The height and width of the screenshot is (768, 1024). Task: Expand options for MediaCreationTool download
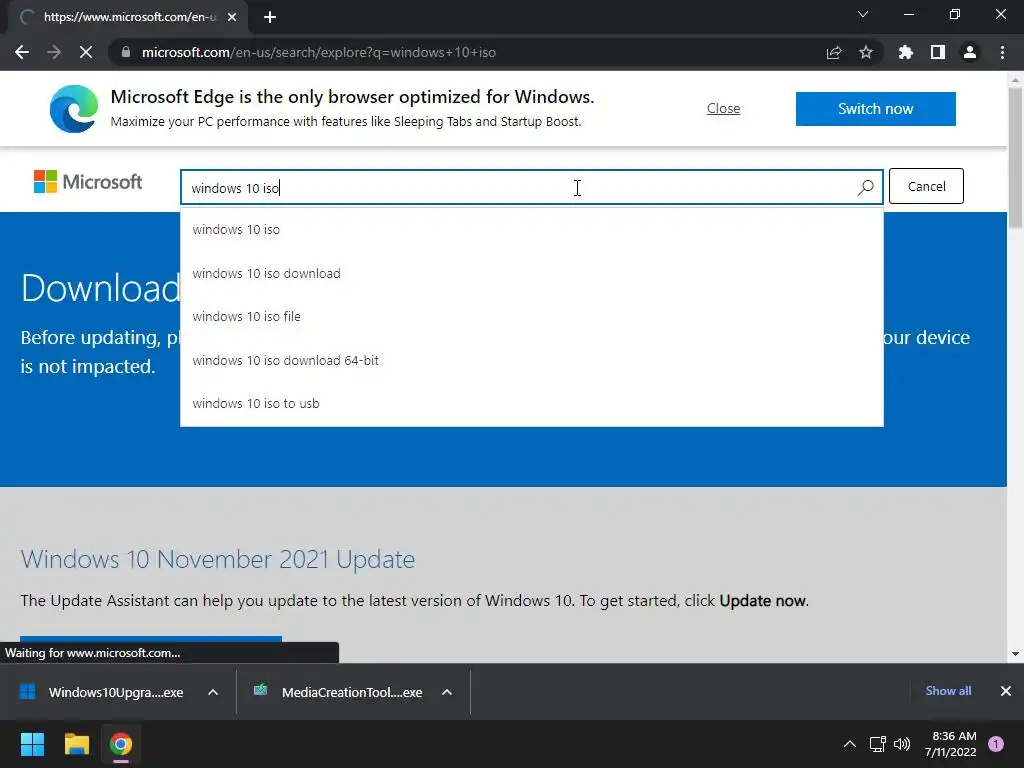click(x=447, y=692)
